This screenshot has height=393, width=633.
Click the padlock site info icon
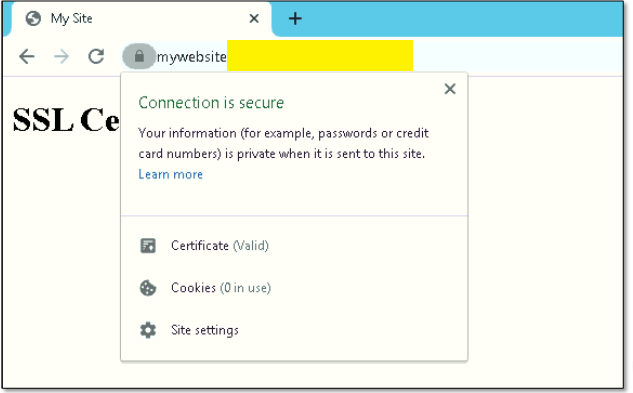(x=139, y=56)
